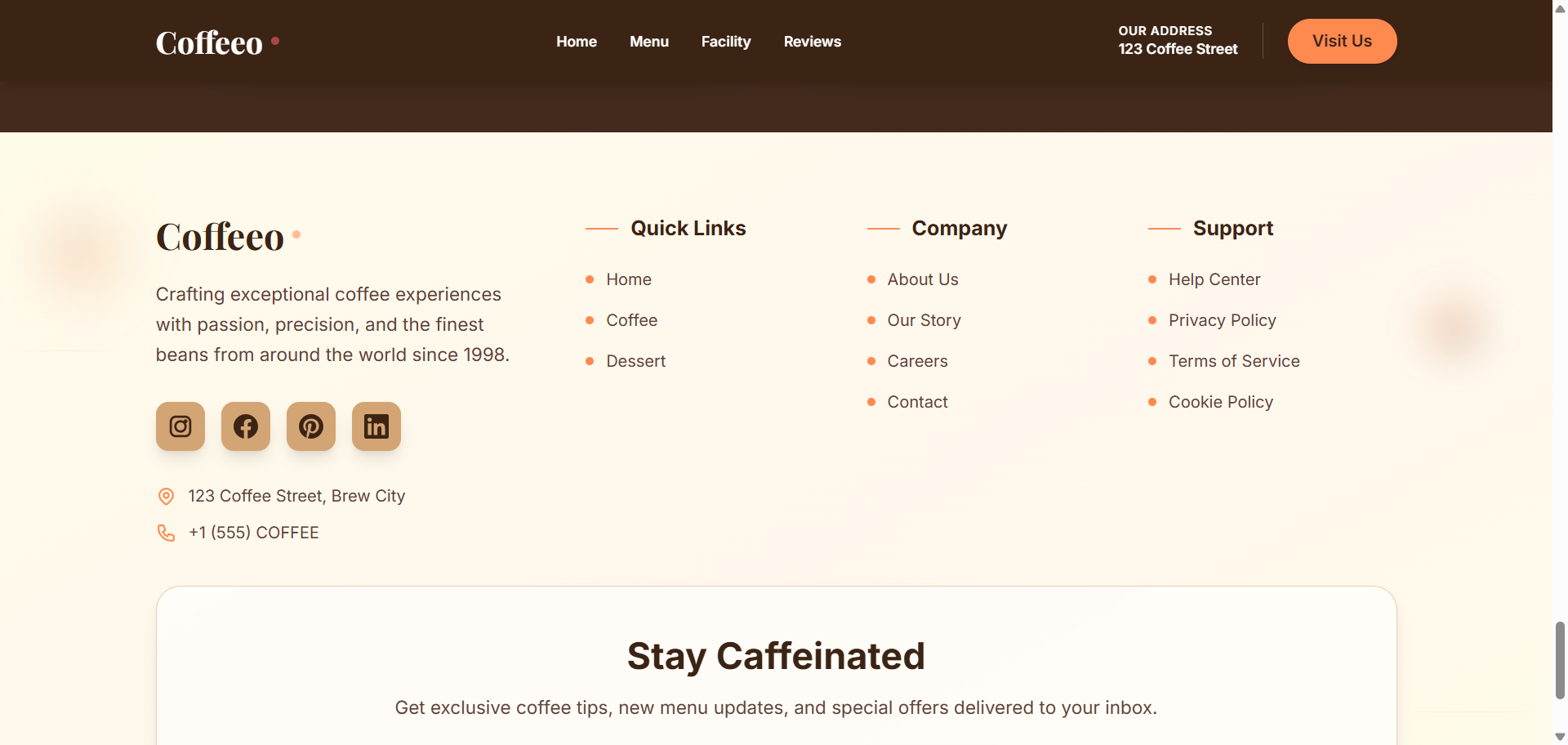This screenshot has height=745, width=1568.
Task: Open the Instagram social icon
Action: click(x=180, y=426)
